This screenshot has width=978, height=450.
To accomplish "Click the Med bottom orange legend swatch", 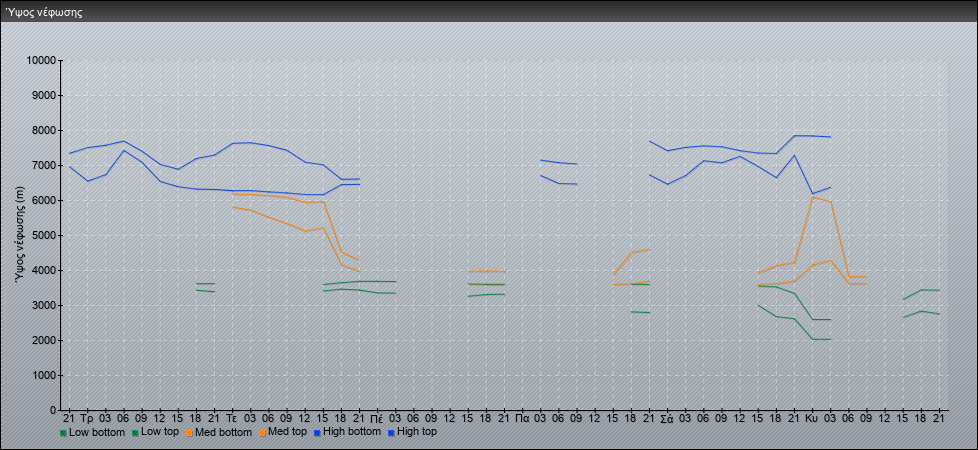I will pyautogui.click(x=188, y=433).
